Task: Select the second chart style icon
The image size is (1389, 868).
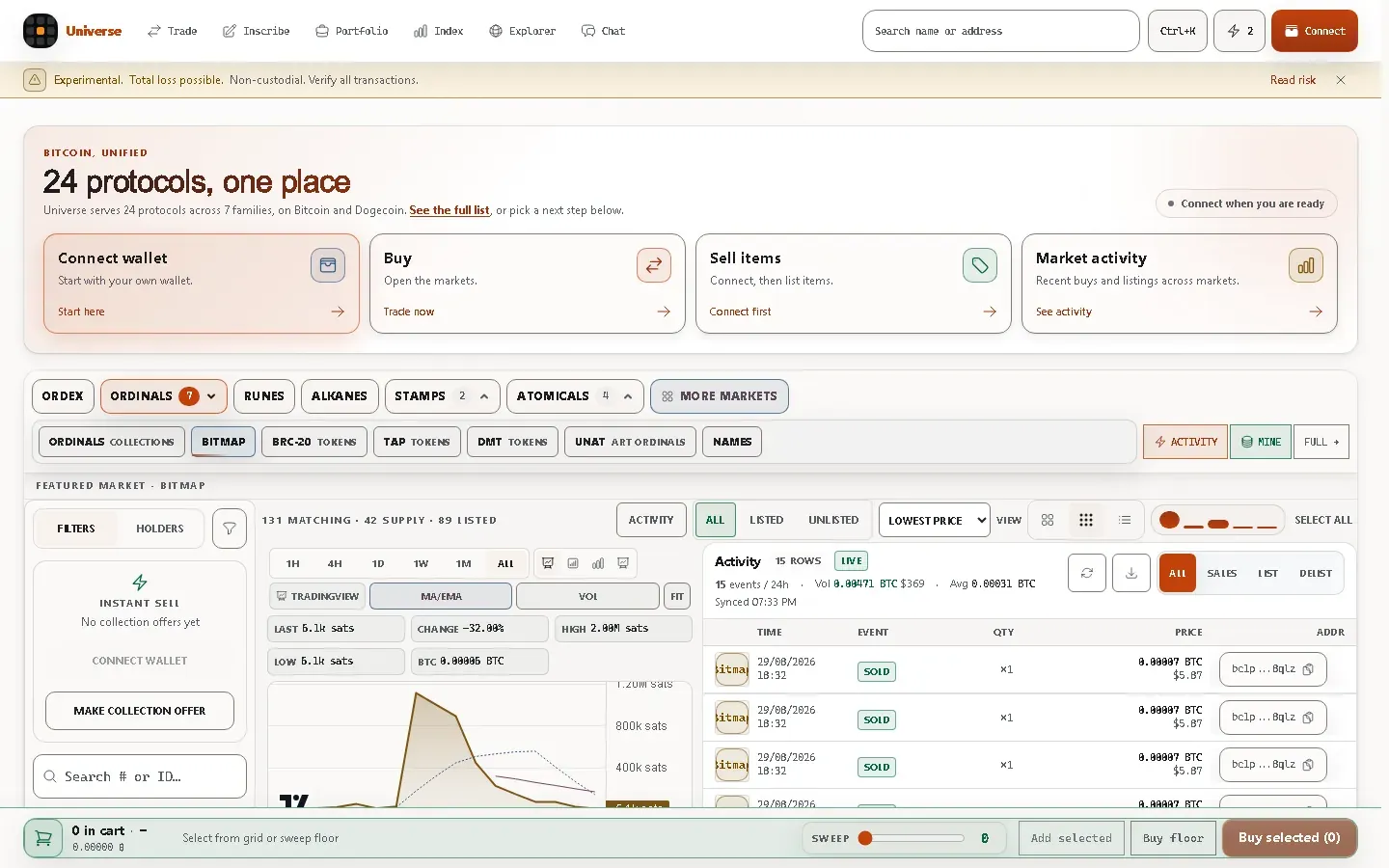Action: click(x=573, y=563)
